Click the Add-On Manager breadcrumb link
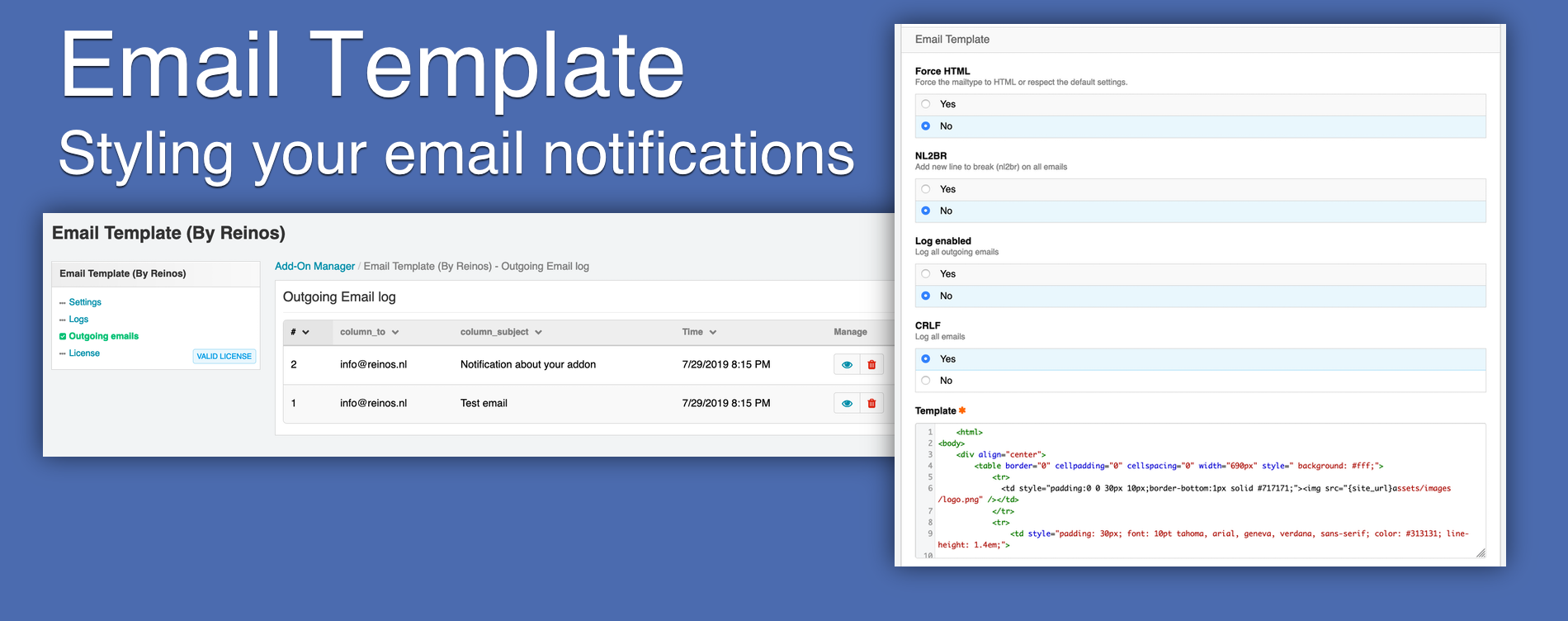 [314, 266]
